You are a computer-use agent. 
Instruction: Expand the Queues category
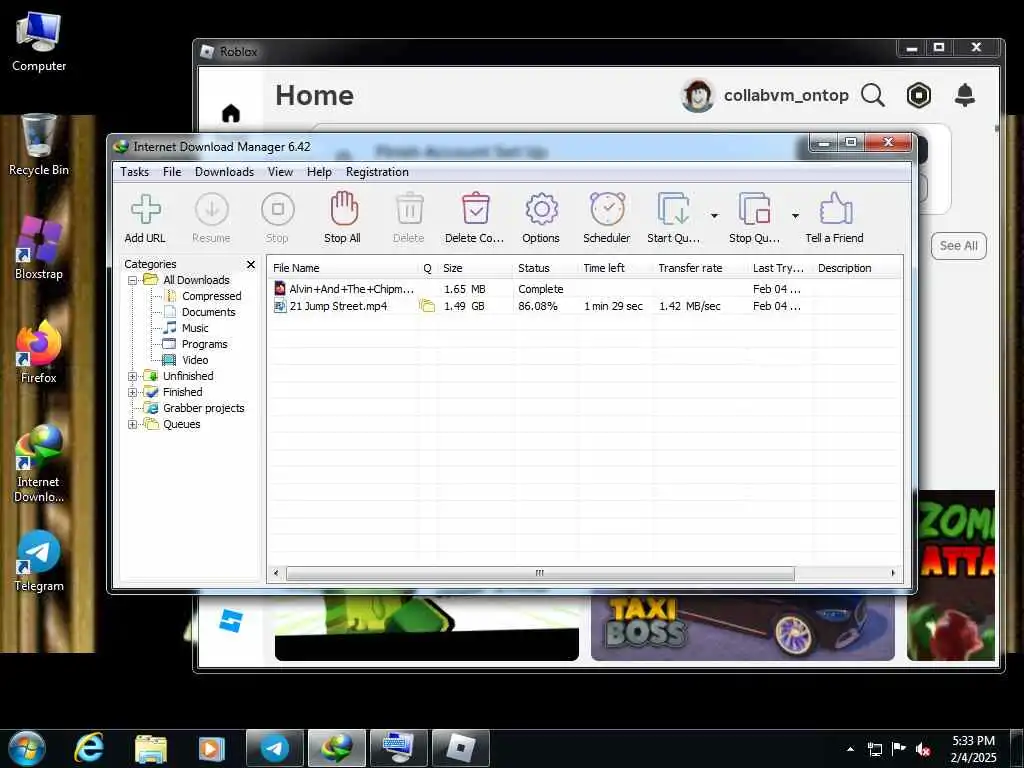(x=133, y=424)
